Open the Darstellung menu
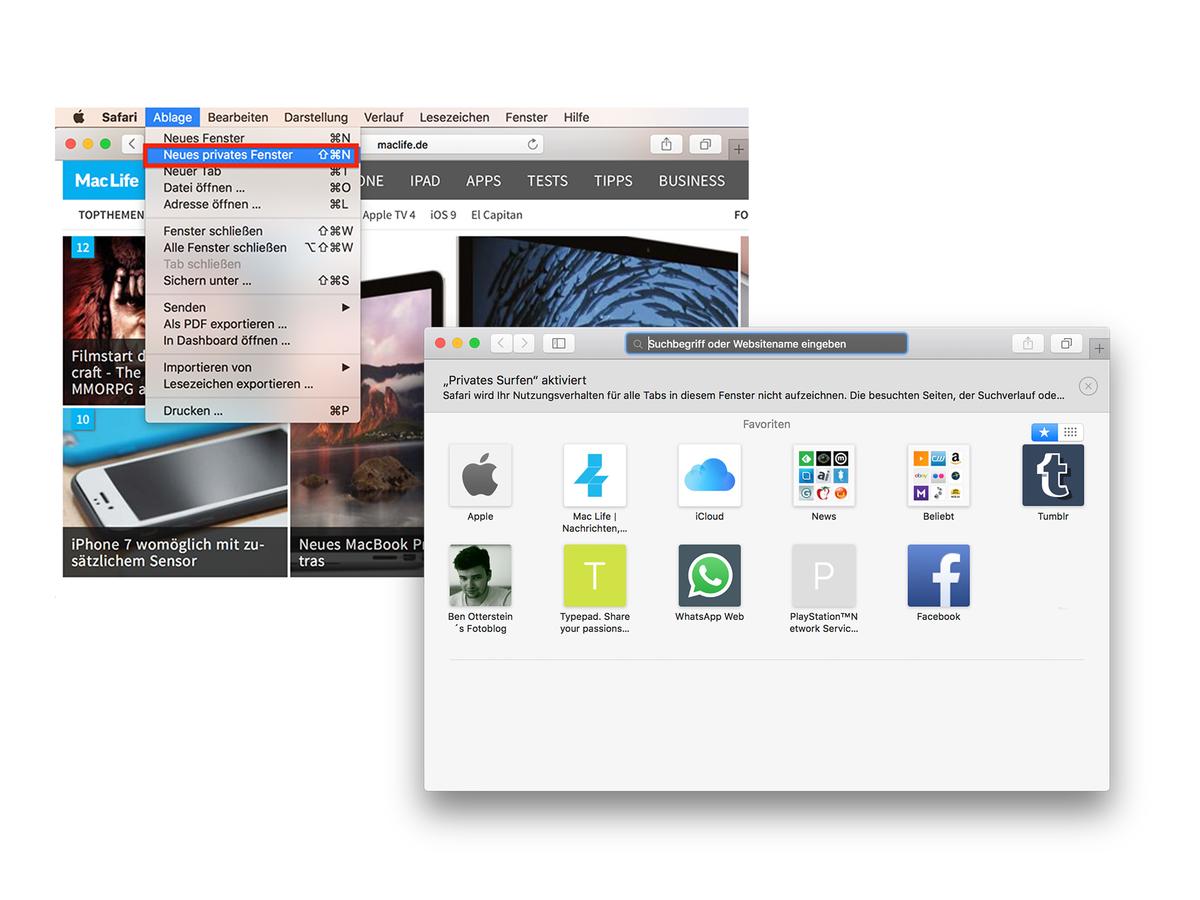Image resolution: width=1200 pixels, height=900 pixels. (316, 117)
